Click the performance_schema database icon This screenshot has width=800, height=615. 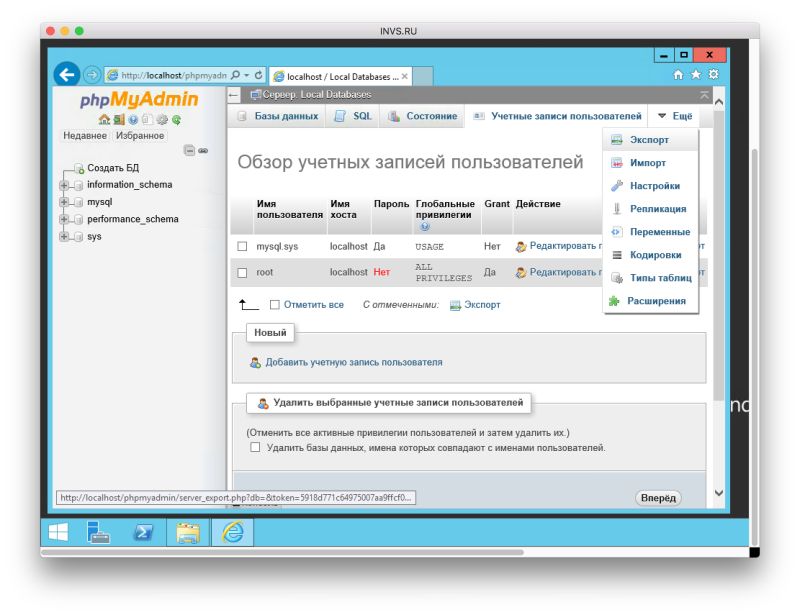point(79,219)
